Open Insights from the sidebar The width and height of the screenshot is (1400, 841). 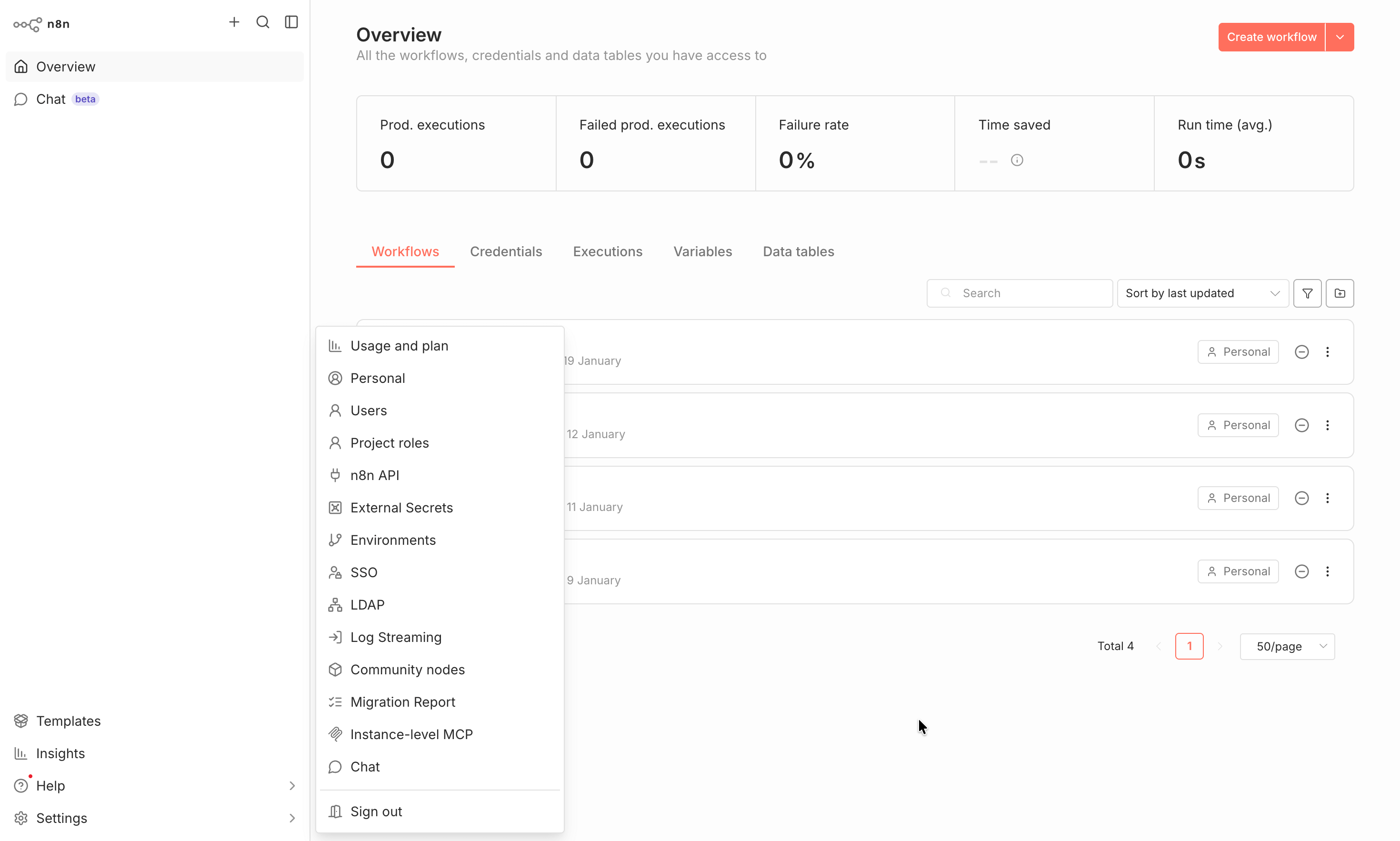(60, 753)
